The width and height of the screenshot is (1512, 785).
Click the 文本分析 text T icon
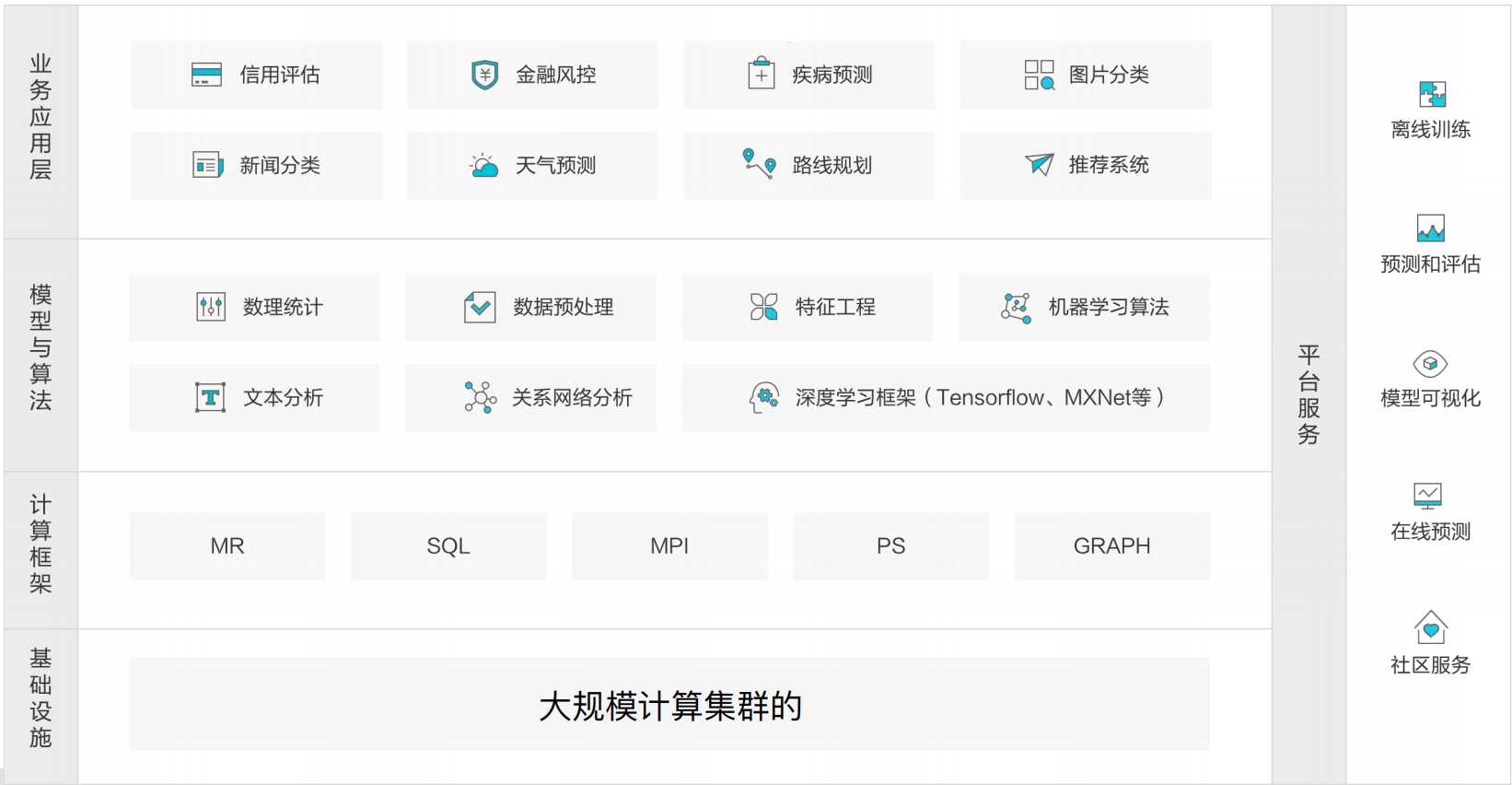[x=210, y=397]
